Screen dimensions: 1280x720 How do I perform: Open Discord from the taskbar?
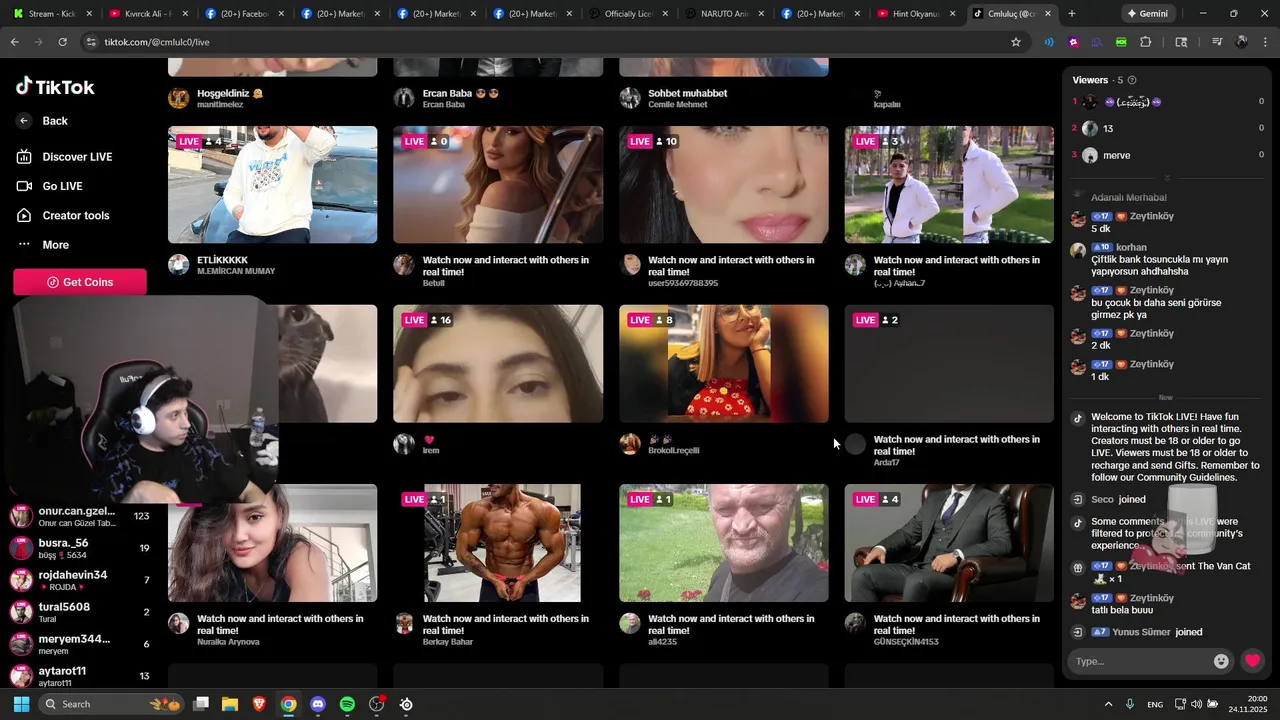coord(318,704)
